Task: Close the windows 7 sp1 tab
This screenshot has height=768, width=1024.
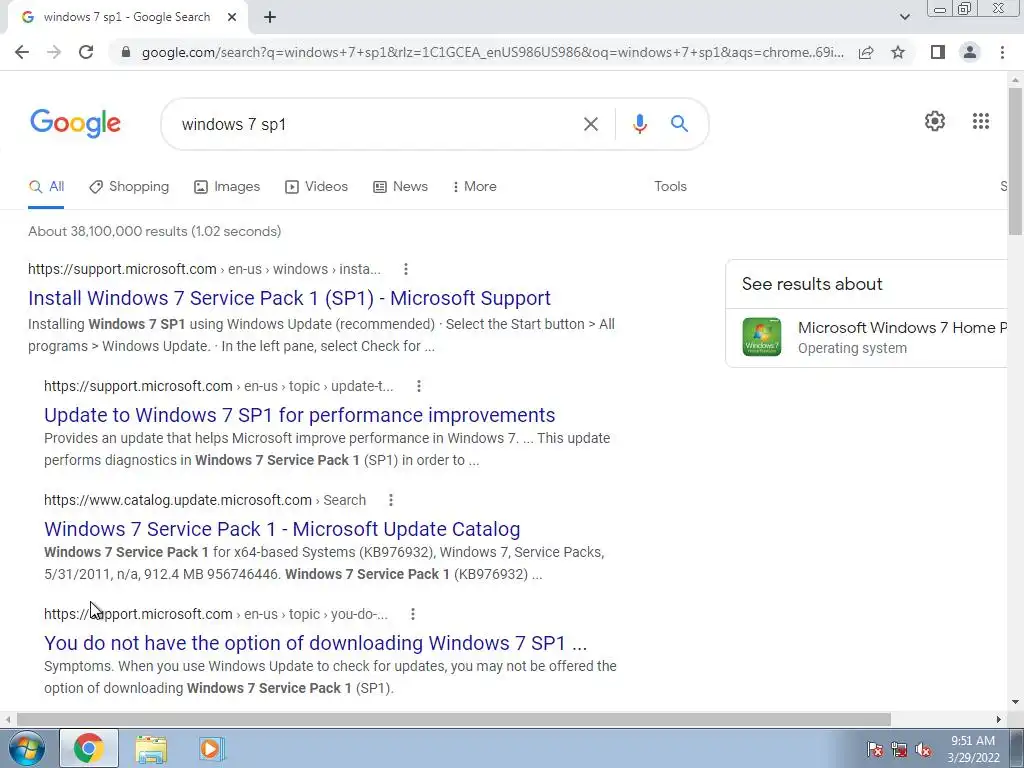Action: coord(232,18)
